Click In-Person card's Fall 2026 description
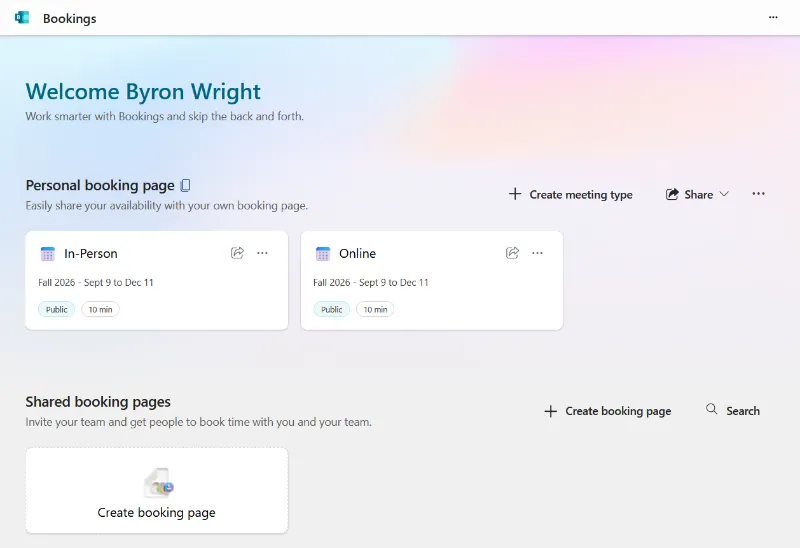 [96, 282]
